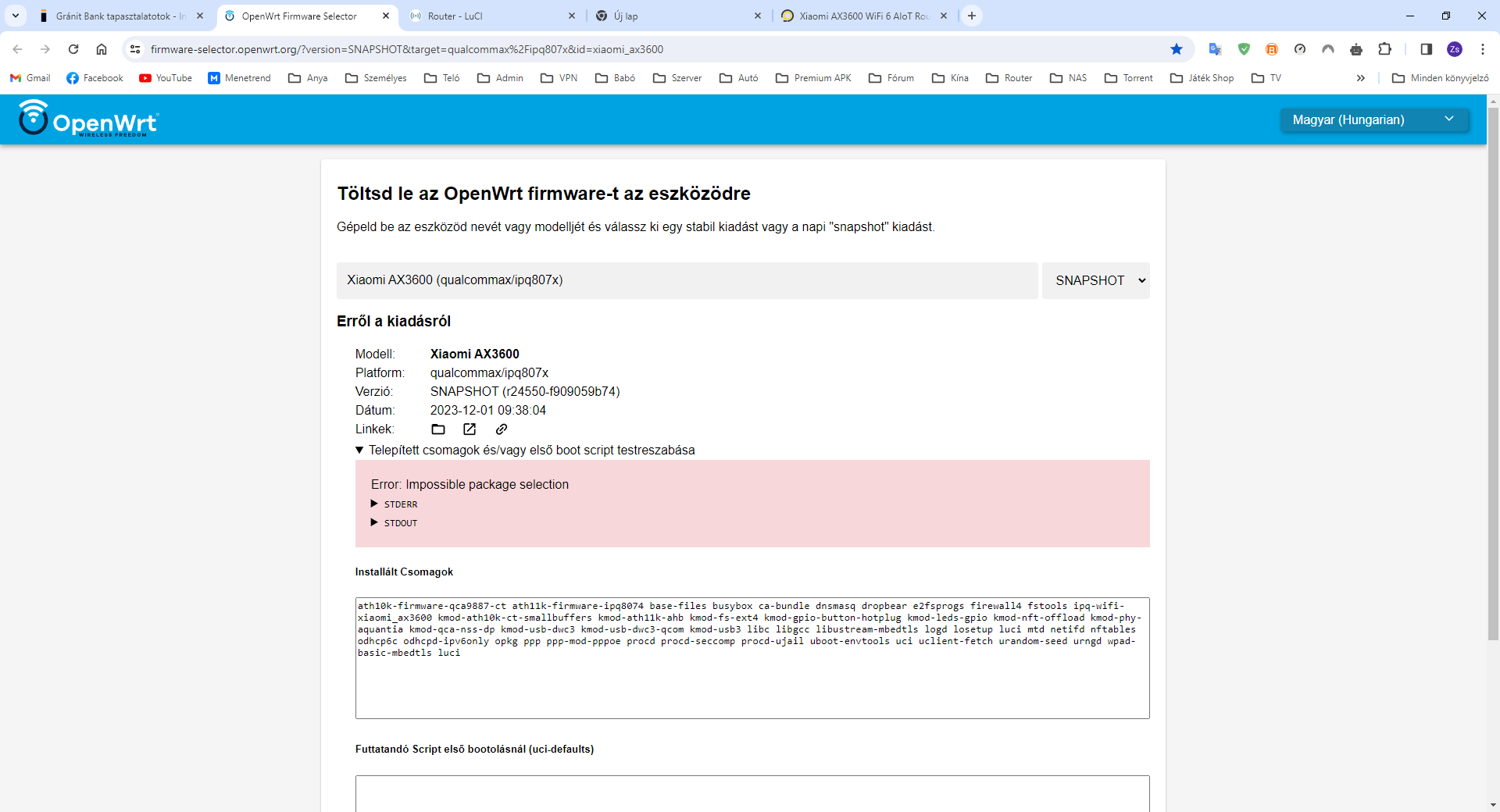Open the VPN bookmark folder
Image resolution: width=1500 pixels, height=812 pixels.
click(x=559, y=78)
